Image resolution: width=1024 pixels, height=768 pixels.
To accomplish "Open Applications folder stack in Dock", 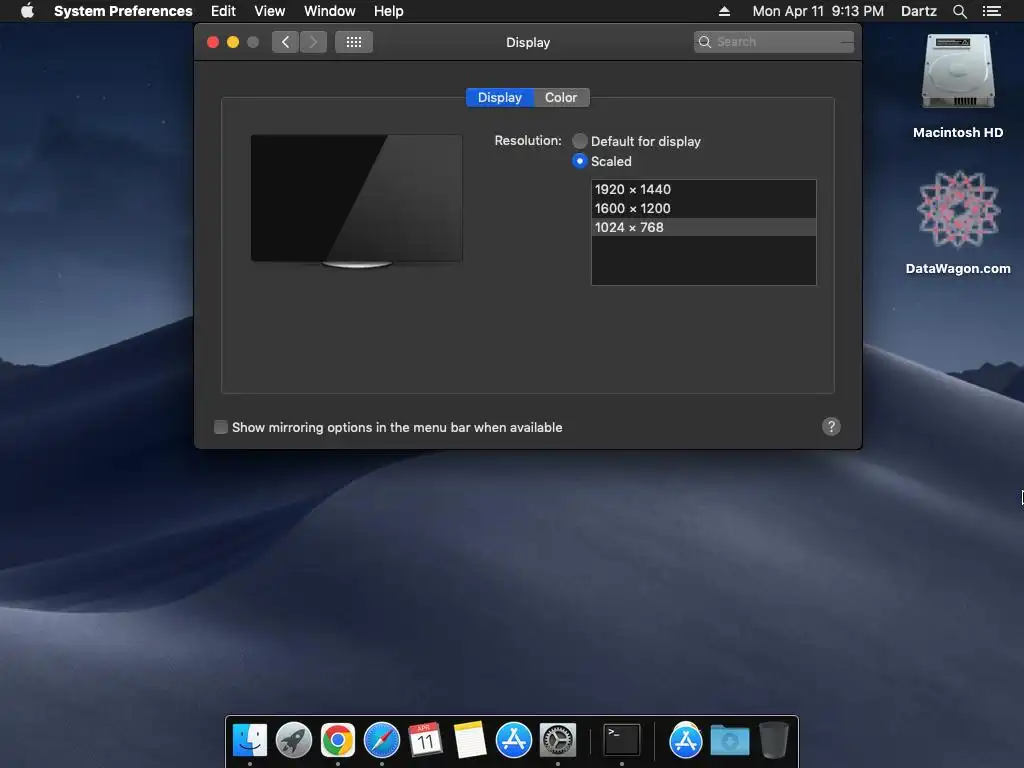I will 685,740.
